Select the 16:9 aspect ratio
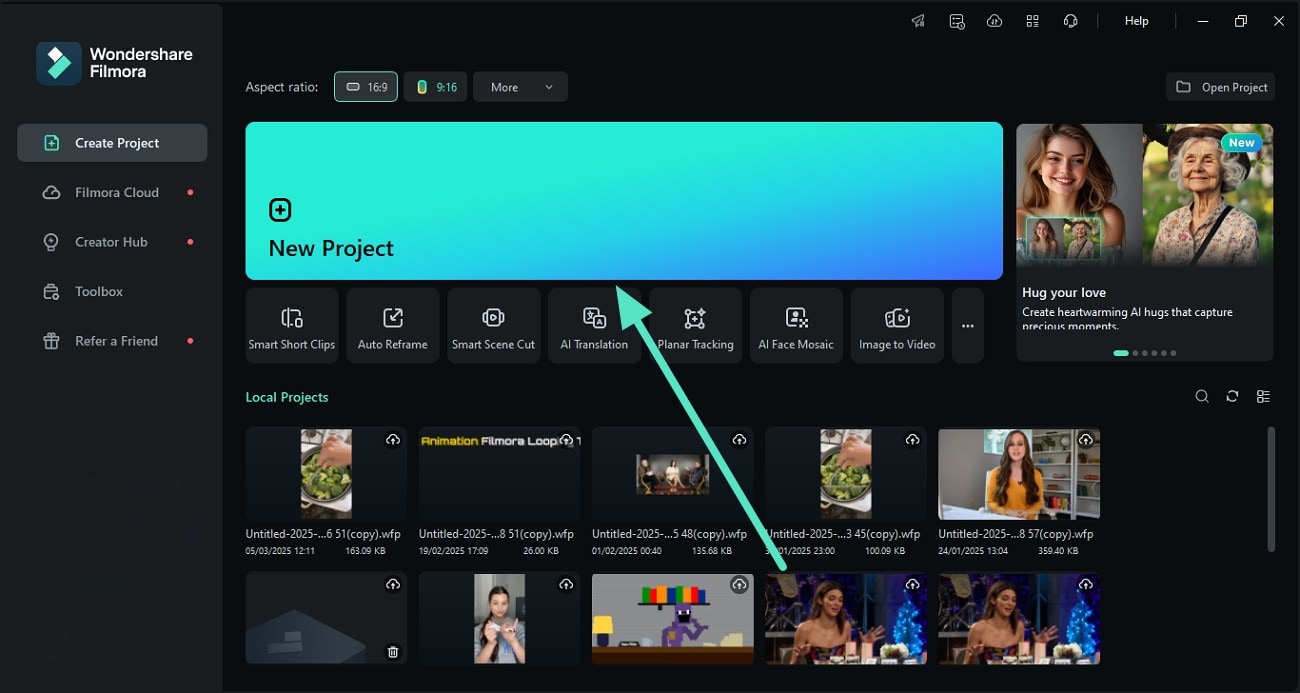The height and width of the screenshot is (693, 1300). coord(366,87)
